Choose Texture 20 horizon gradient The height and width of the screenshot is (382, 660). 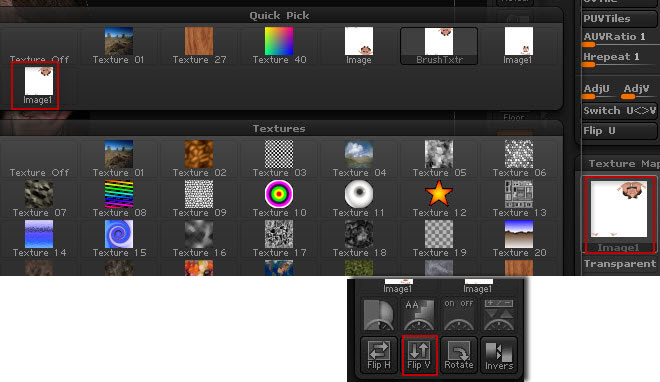click(519, 239)
